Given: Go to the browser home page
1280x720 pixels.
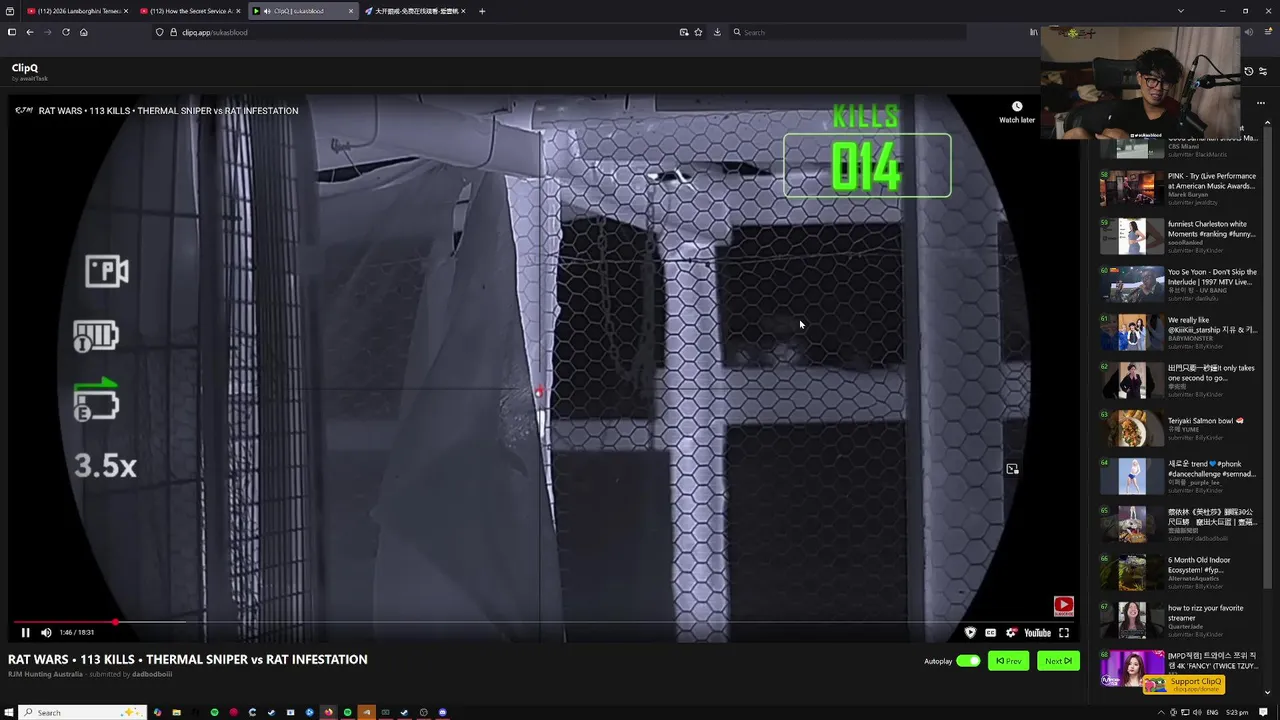Looking at the screenshot, I should pos(83,32).
